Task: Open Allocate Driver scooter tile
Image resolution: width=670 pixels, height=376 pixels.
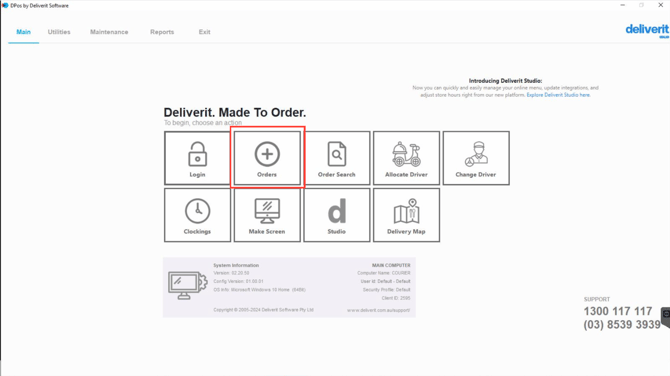Action: (x=406, y=158)
